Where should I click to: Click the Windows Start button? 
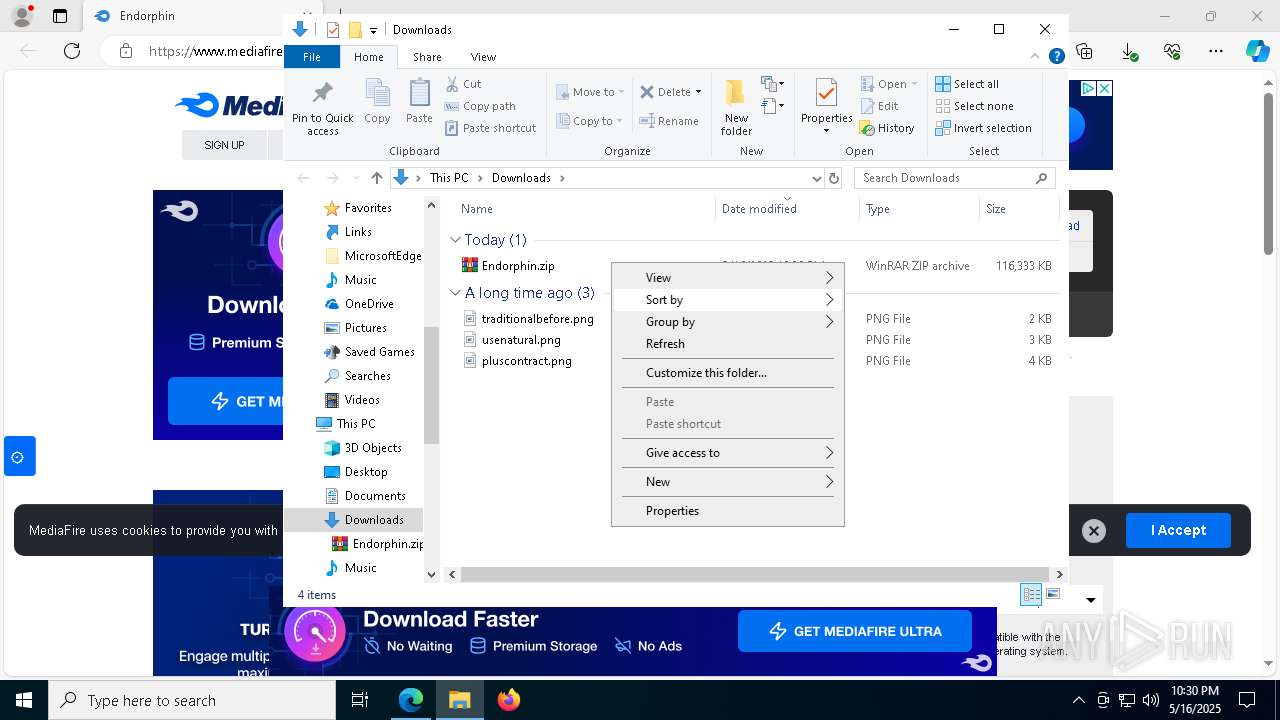click(23, 700)
